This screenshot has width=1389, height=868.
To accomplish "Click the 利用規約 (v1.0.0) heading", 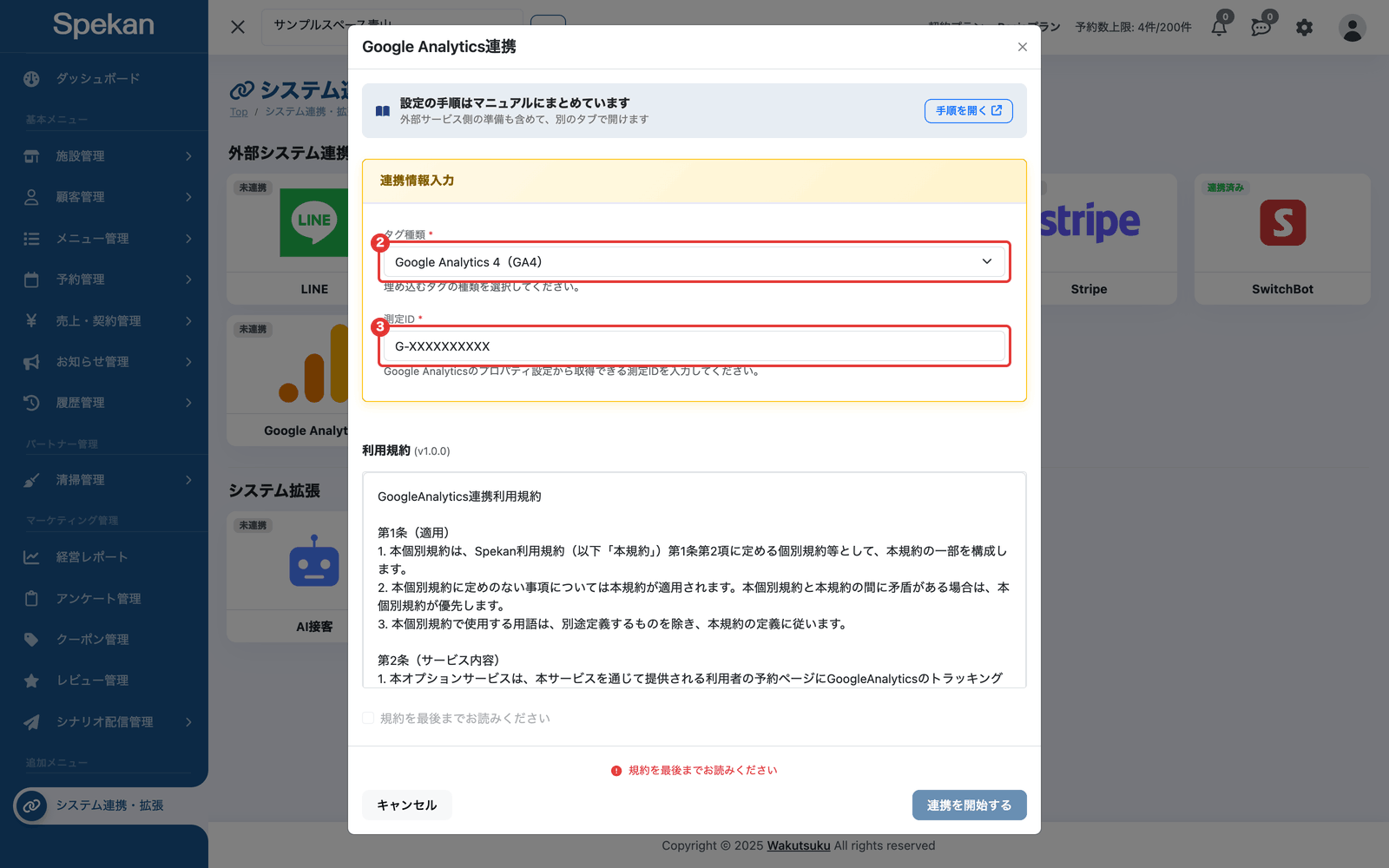I will pyautogui.click(x=405, y=450).
